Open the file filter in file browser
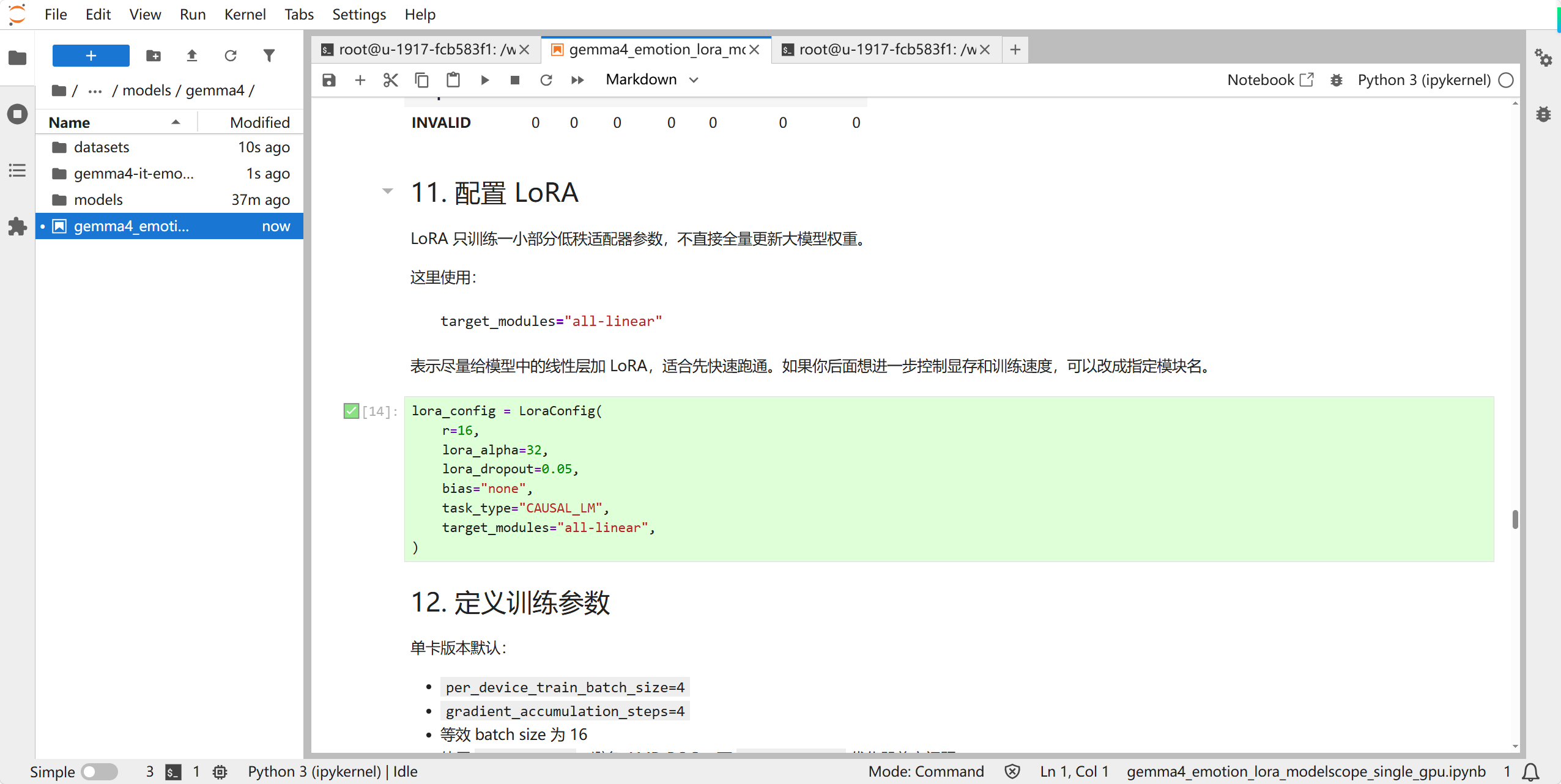 click(269, 56)
